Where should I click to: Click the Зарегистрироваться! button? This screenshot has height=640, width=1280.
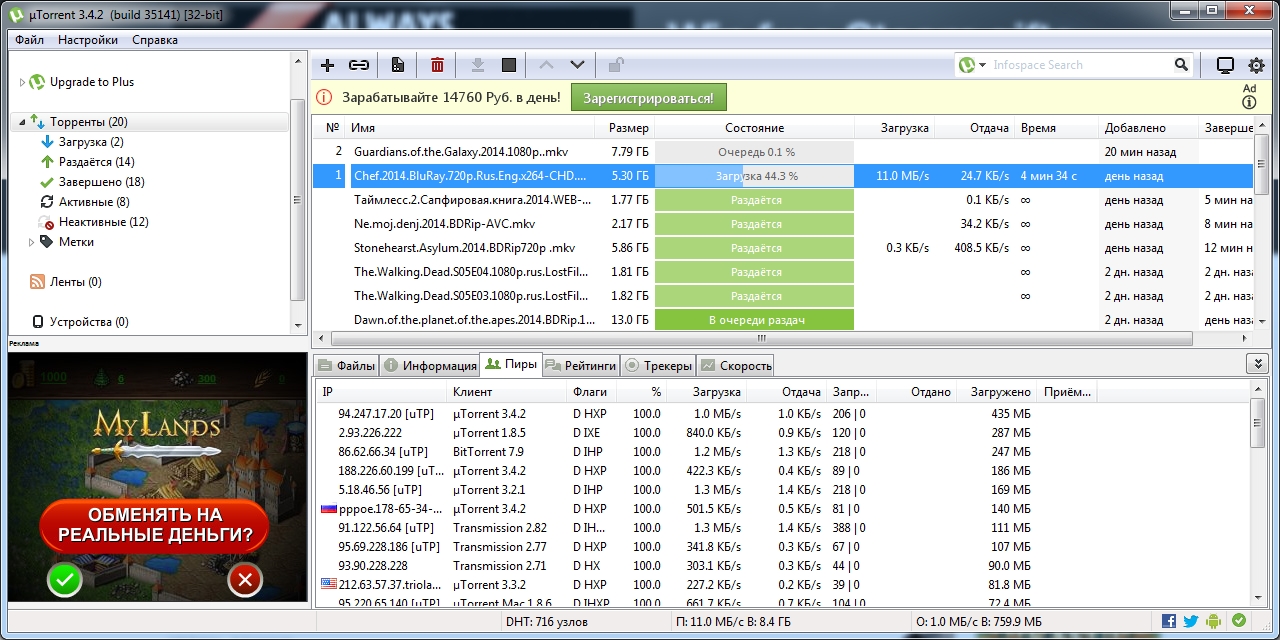649,98
